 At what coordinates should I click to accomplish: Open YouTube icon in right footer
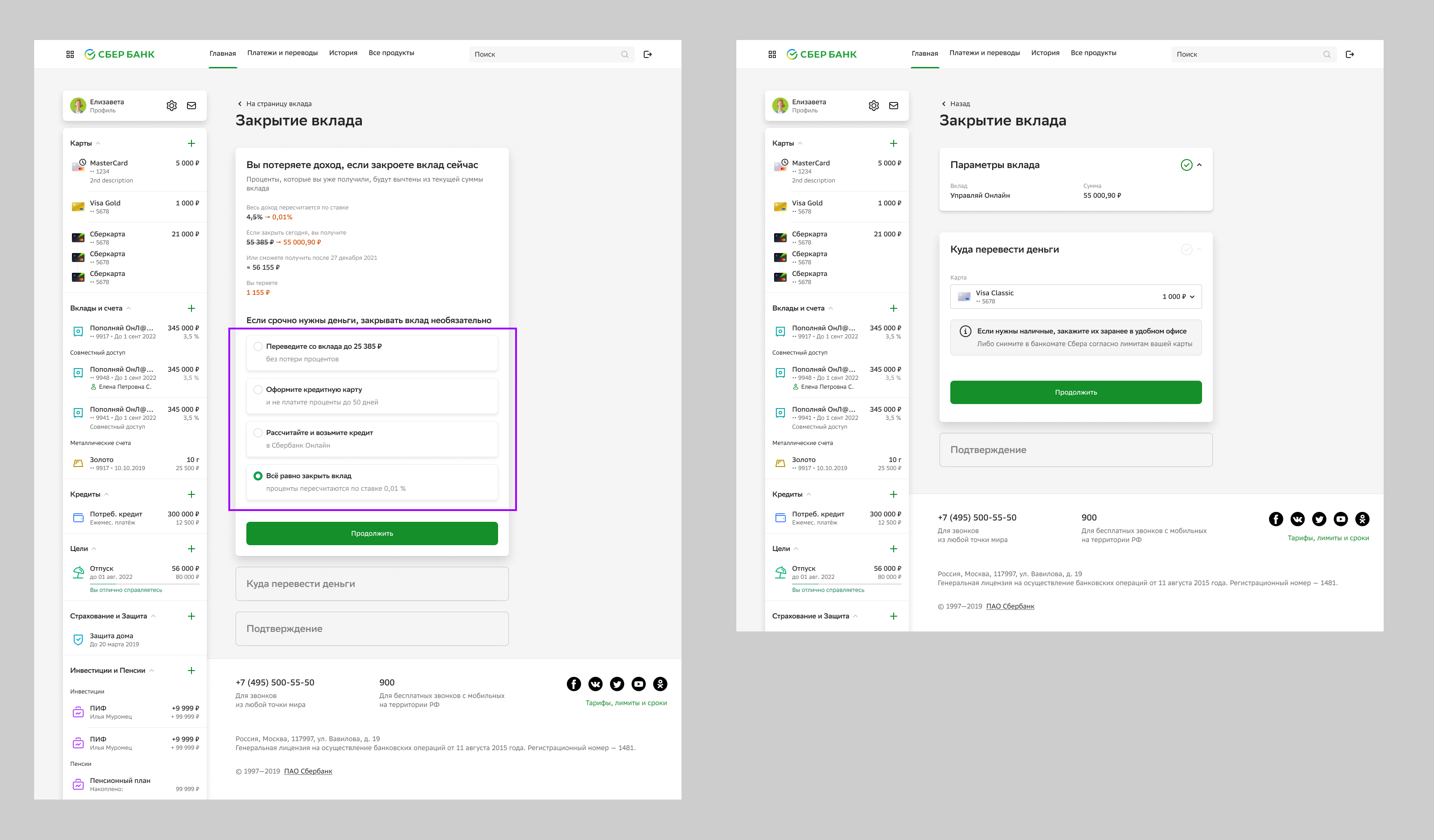click(1340, 519)
